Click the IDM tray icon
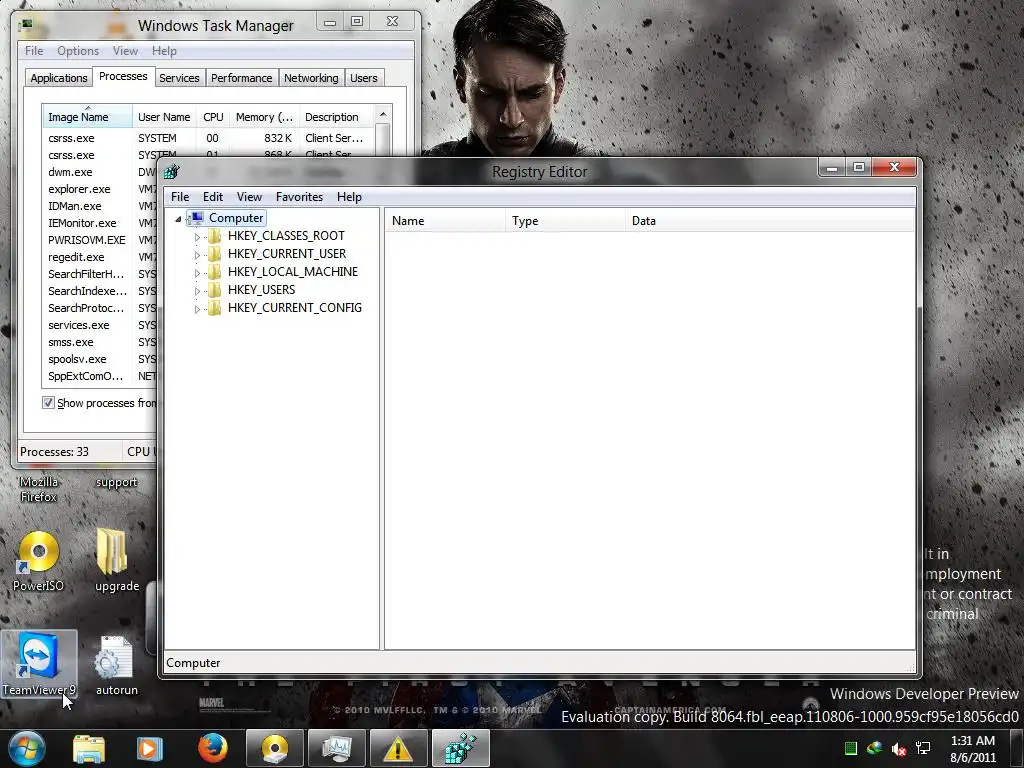Screen dimensions: 1024x768 (874, 748)
